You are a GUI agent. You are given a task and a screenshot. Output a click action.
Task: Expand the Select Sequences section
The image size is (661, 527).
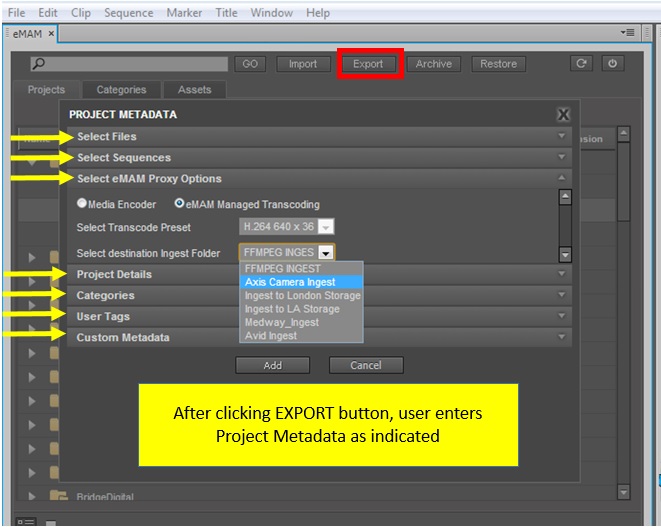pos(319,157)
